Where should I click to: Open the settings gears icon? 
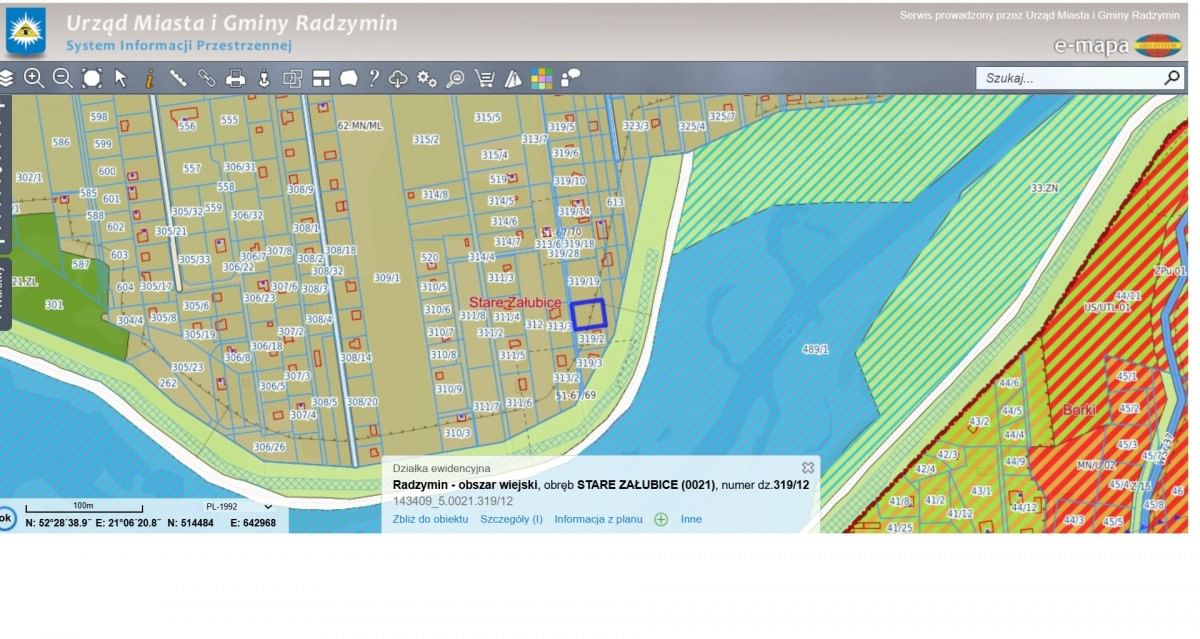coord(427,78)
